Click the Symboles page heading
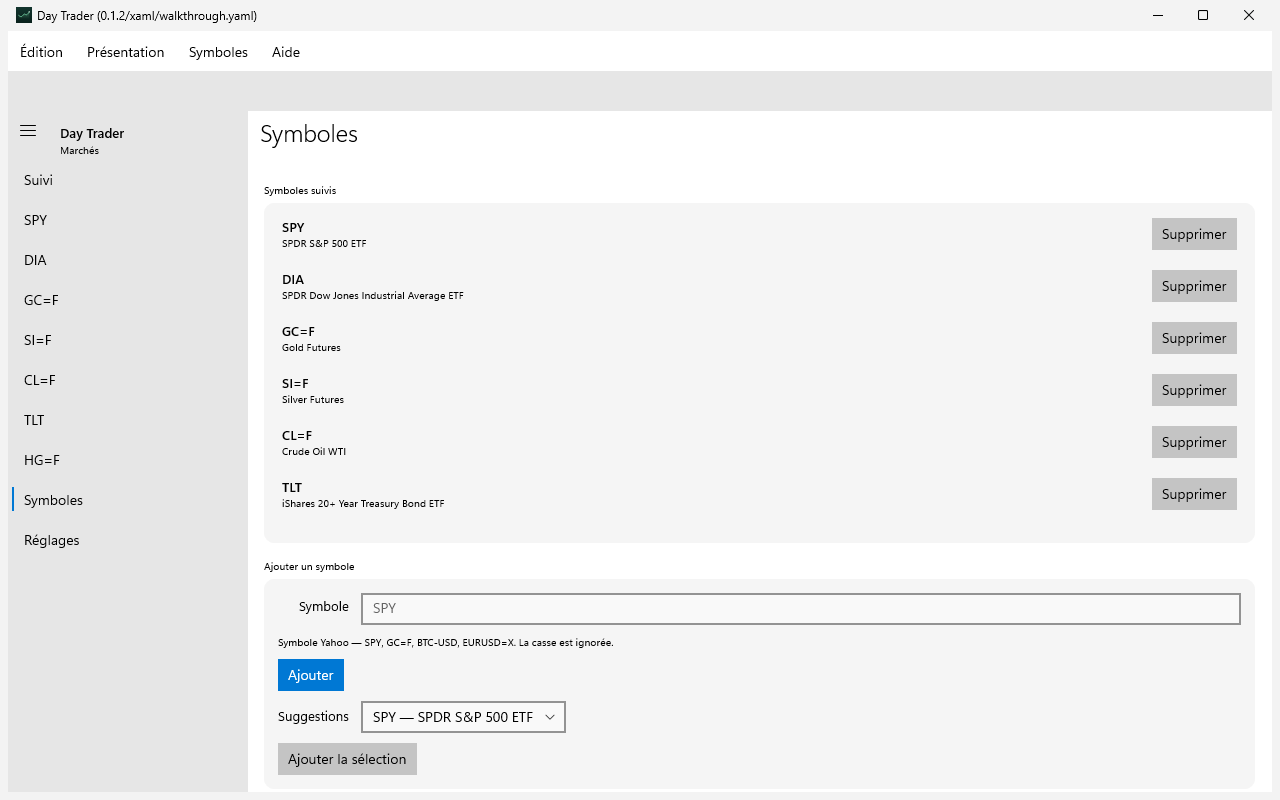 point(309,134)
